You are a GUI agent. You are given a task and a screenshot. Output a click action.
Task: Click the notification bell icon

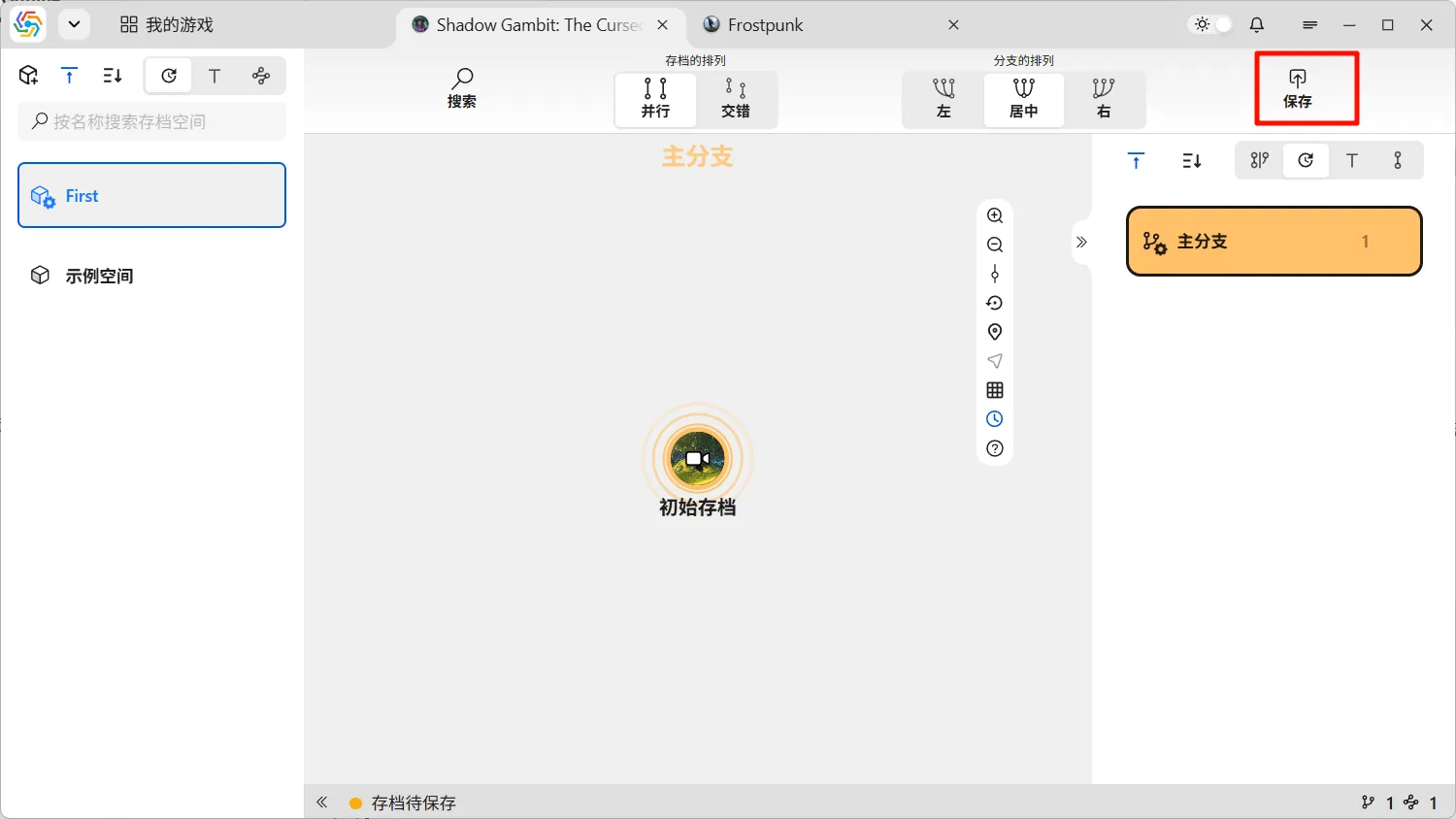(x=1257, y=25)
